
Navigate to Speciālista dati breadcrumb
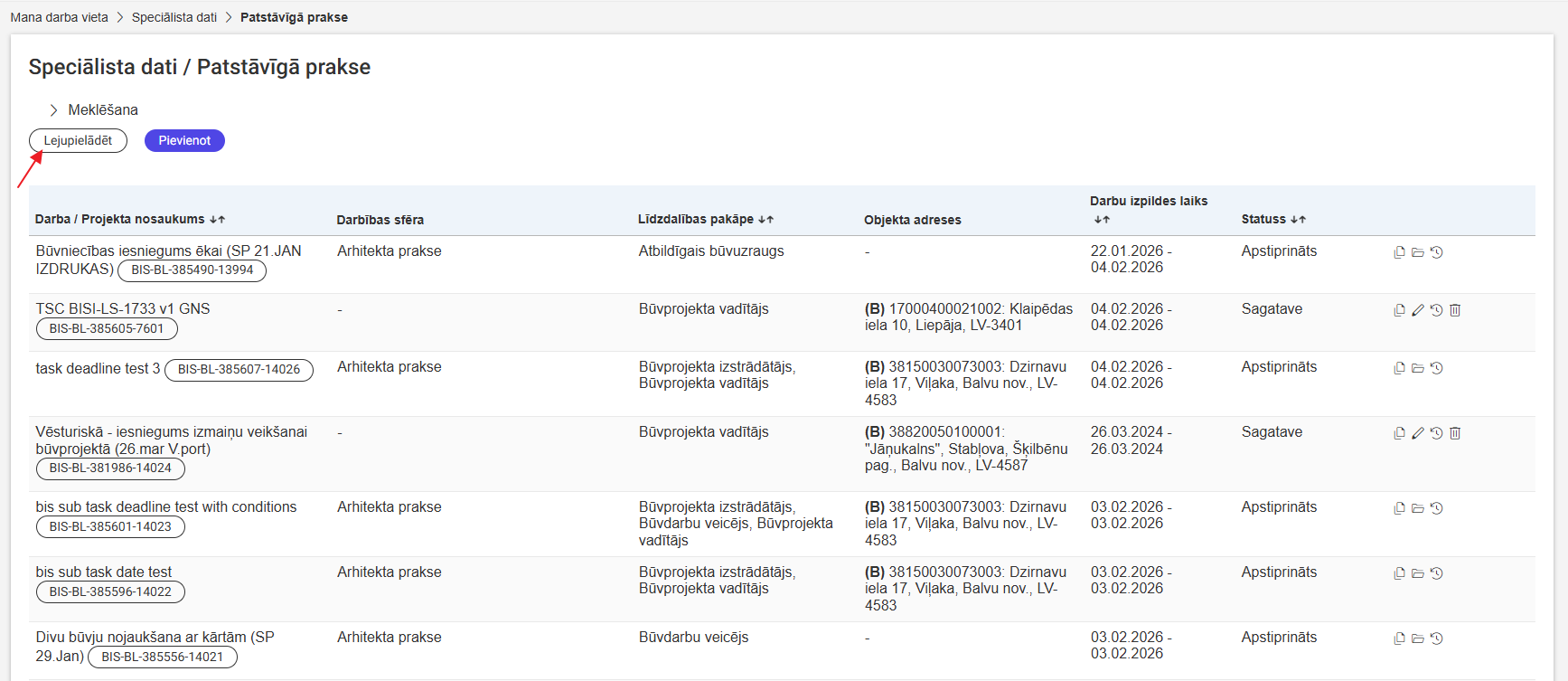(174, 17)
